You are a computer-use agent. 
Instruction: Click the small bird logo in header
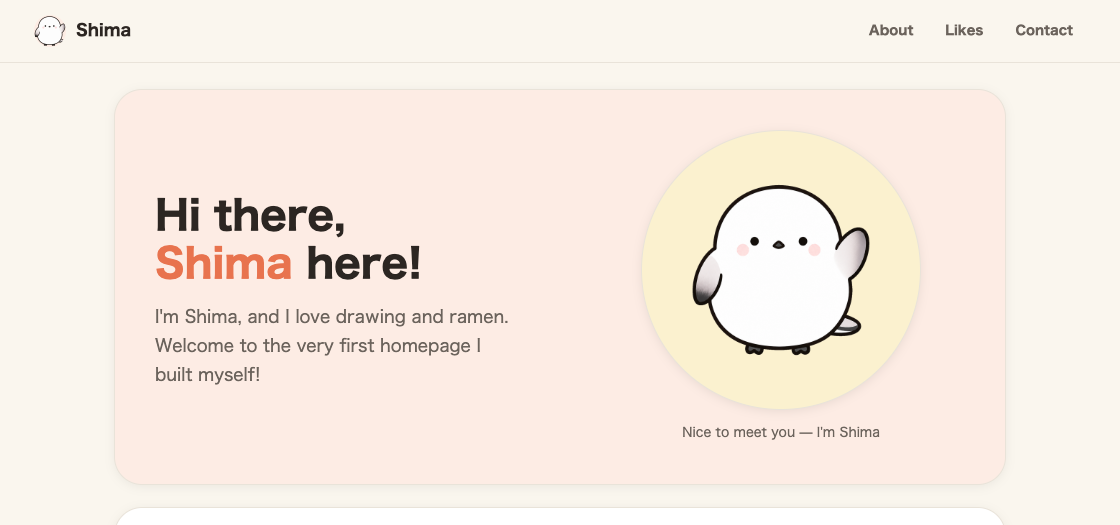(50, 31)
